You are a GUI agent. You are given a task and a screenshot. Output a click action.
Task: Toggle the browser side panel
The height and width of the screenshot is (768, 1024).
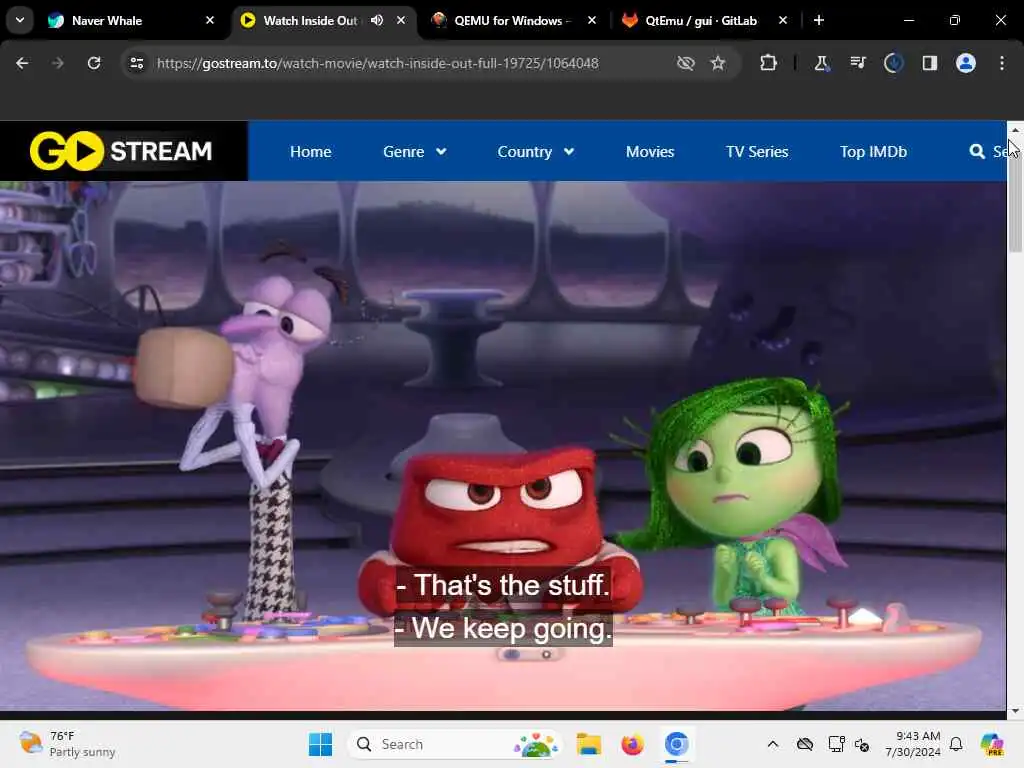[929, 63]
